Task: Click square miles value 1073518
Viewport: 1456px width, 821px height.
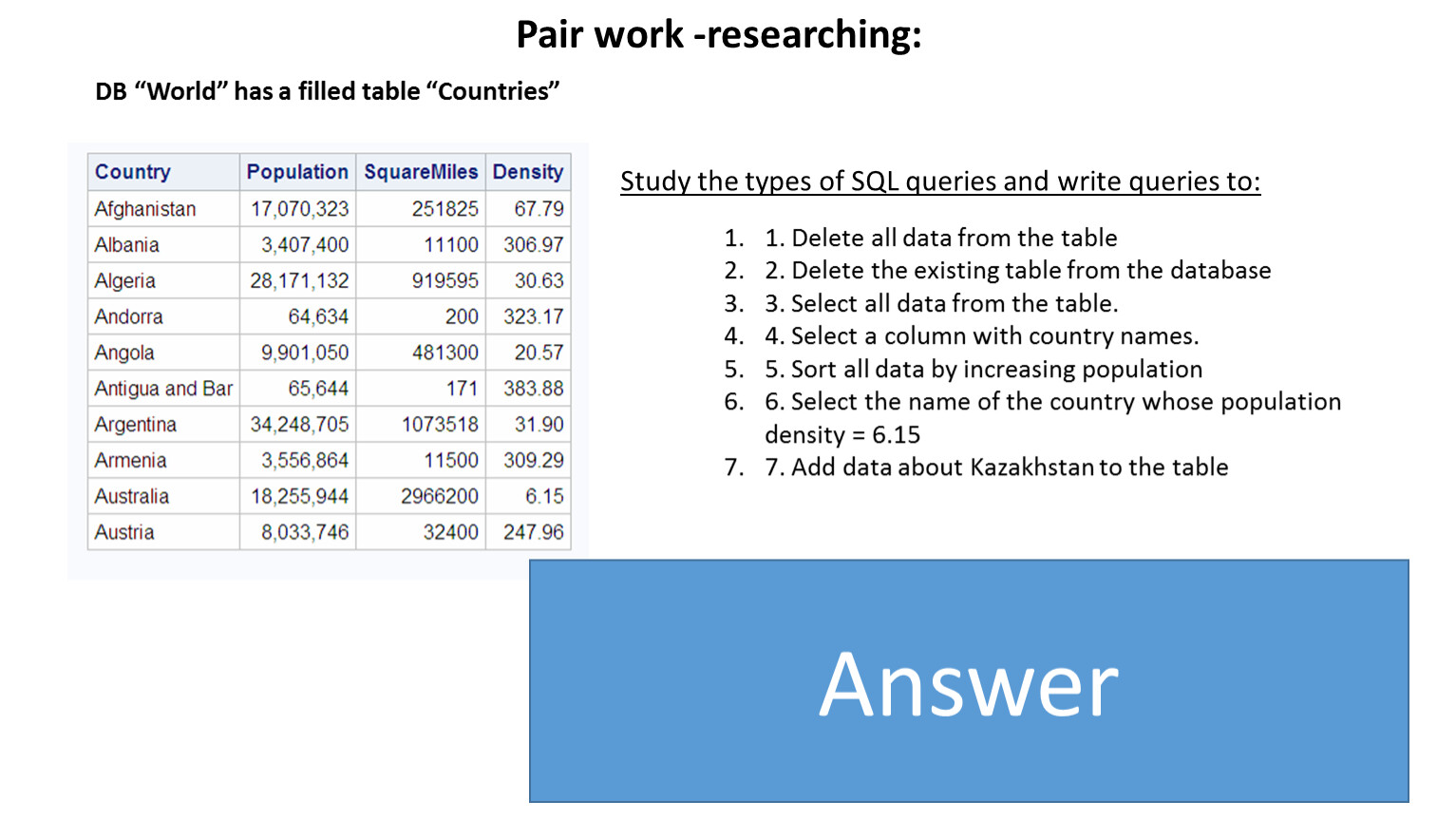Action: pos(440,425)
